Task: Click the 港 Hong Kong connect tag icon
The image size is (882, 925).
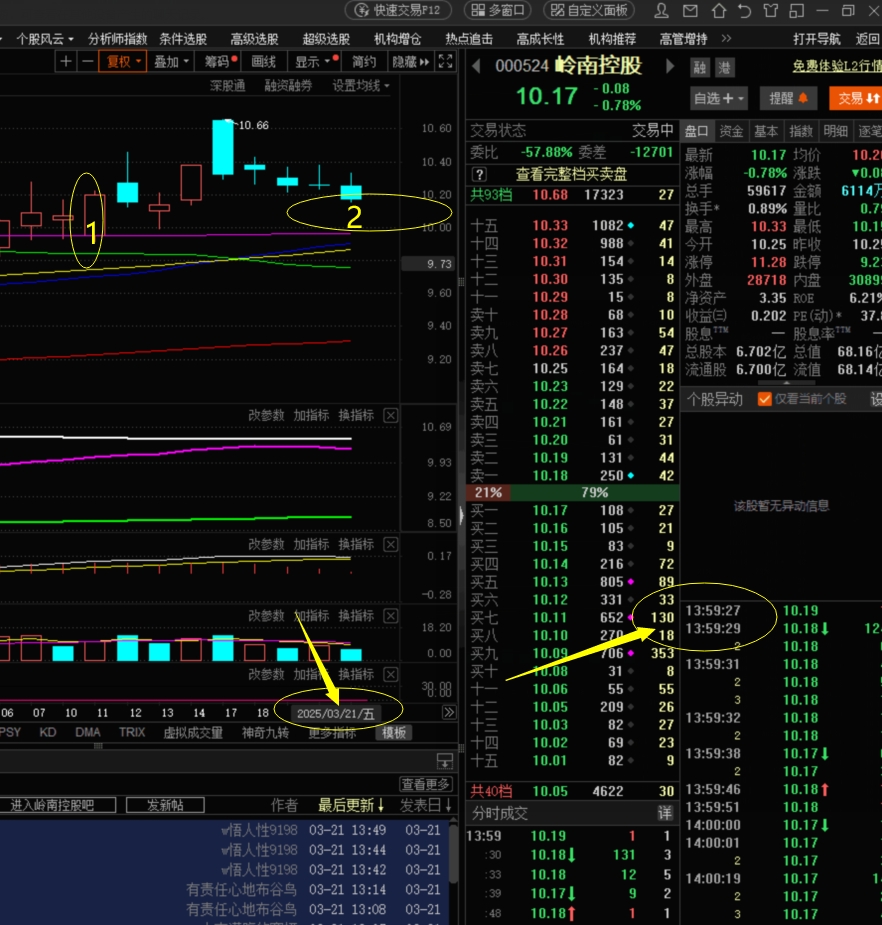Action: click(x=724, y=67)
